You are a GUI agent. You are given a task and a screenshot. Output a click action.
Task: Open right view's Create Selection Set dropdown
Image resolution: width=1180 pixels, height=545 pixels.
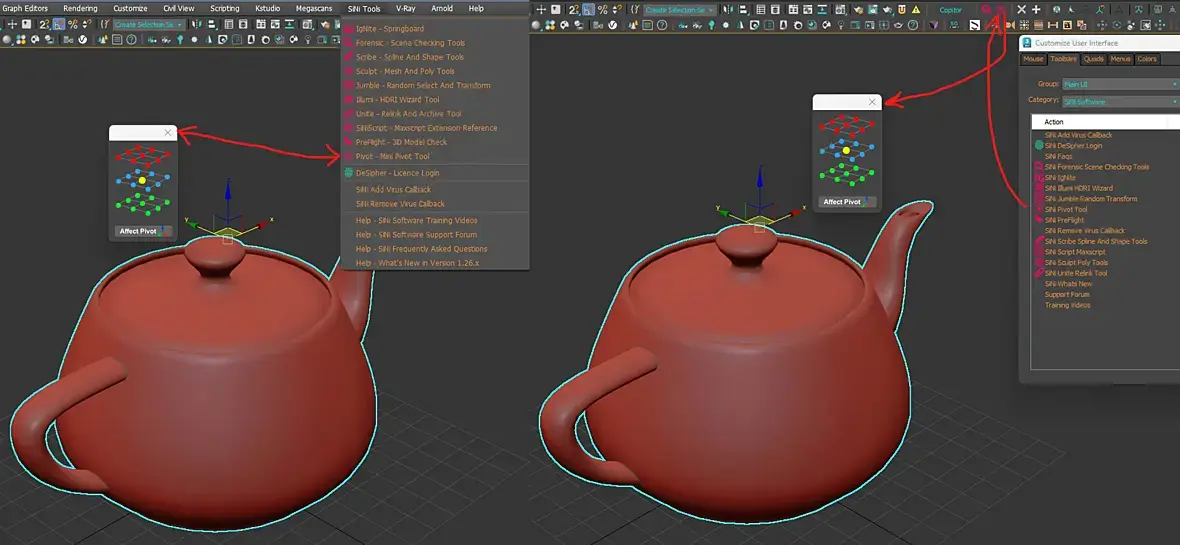point(680,10)
